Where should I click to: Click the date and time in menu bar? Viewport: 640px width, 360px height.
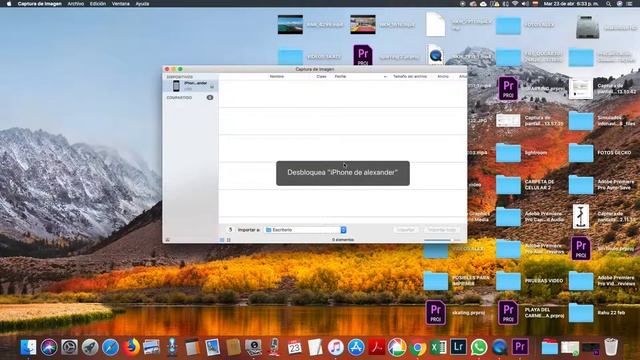coord(571,4)
